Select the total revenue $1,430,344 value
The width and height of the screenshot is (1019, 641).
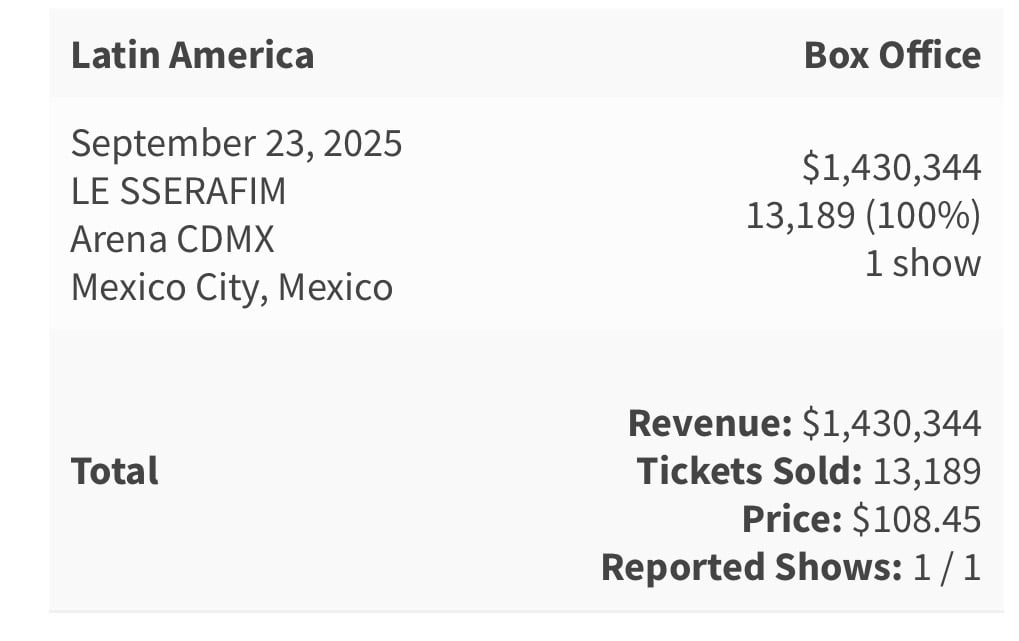click(x=891, y=424)
